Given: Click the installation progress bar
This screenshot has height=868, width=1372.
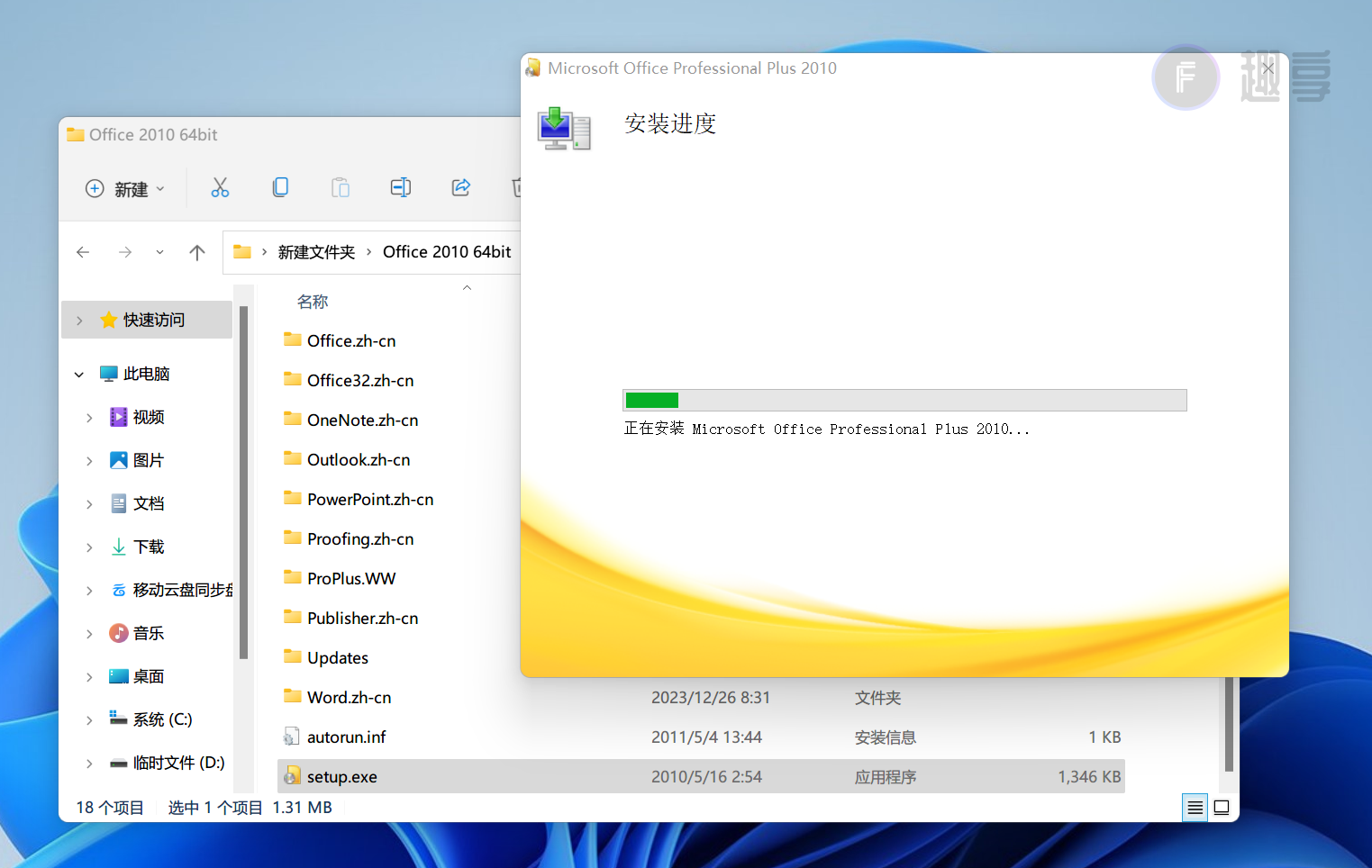Looking at the screenshot, I should pyautogui.click(x=904, y=401).
